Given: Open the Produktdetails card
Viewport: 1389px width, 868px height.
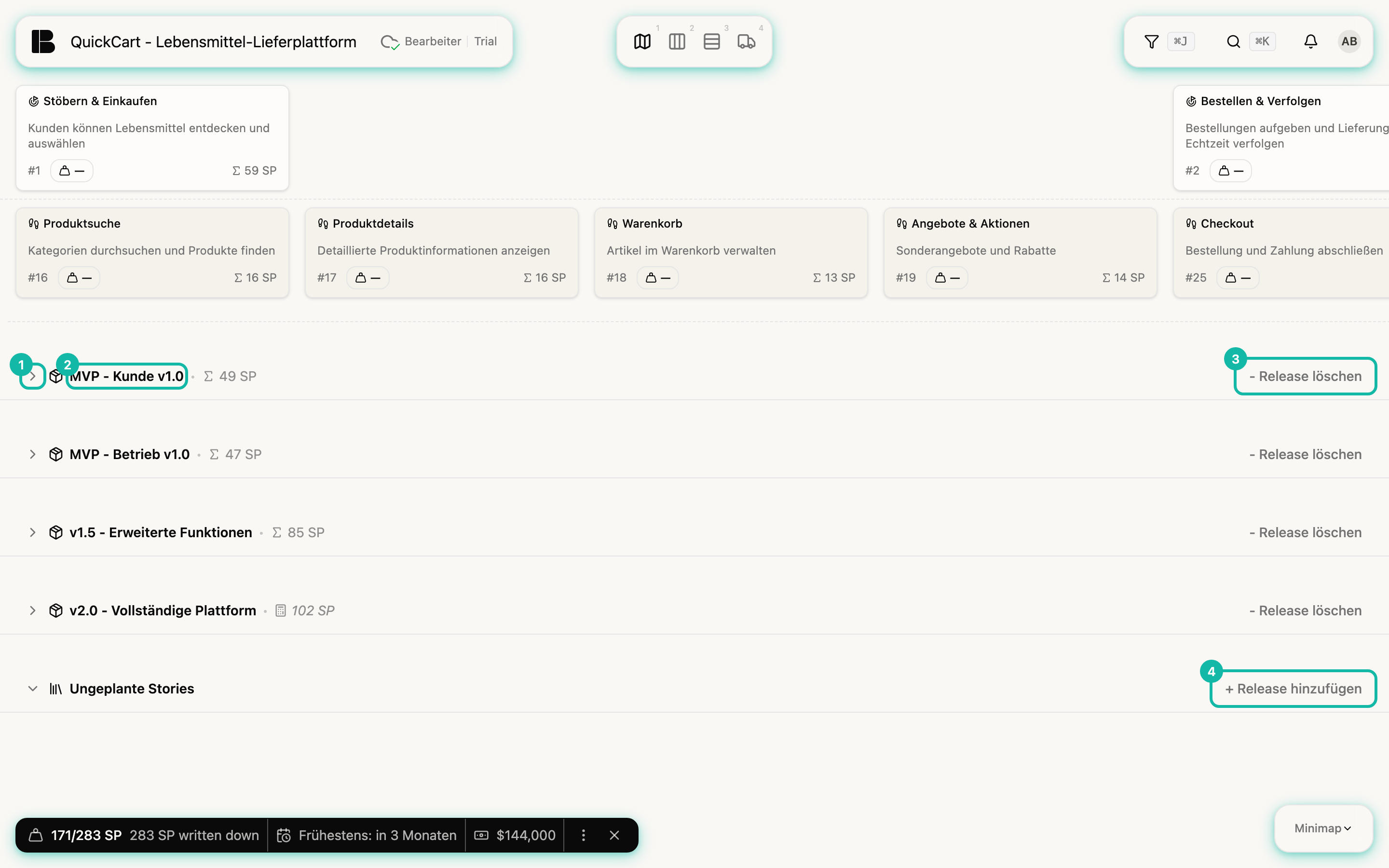Looking at the screenshot, I should [441, 253].
